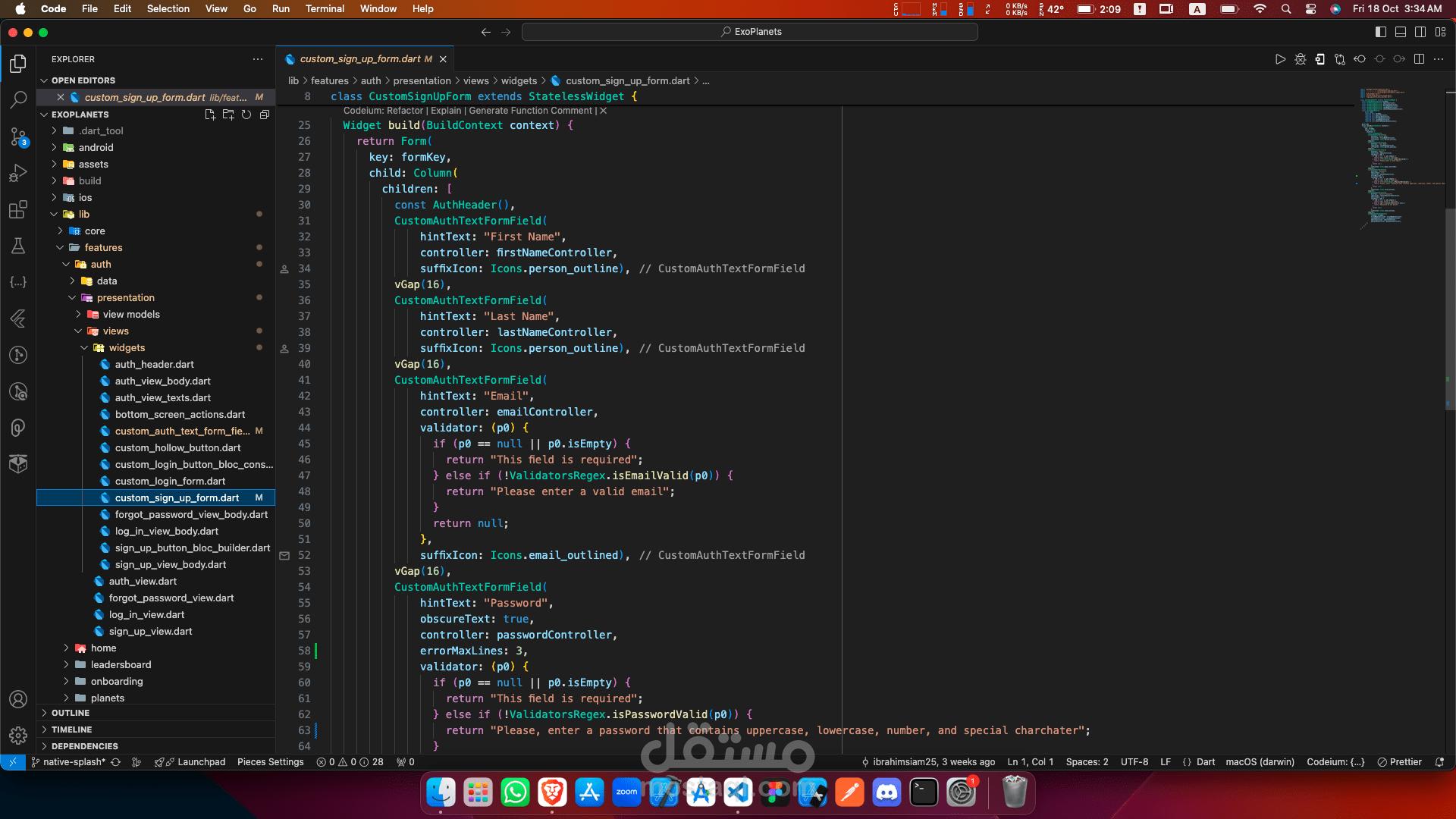The height and width of the screenshot is (819, 1456).
Task: Click Prettier in status bar
Action: click(x=1399, y=762)
